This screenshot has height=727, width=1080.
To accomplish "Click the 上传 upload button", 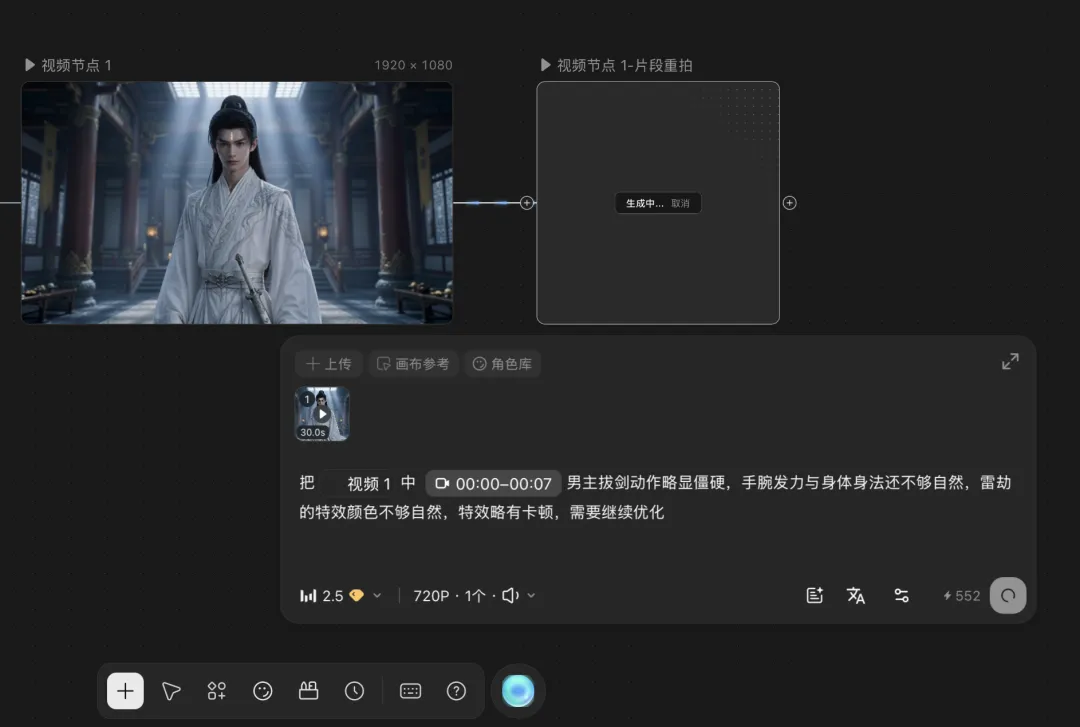I will point(329,363).
